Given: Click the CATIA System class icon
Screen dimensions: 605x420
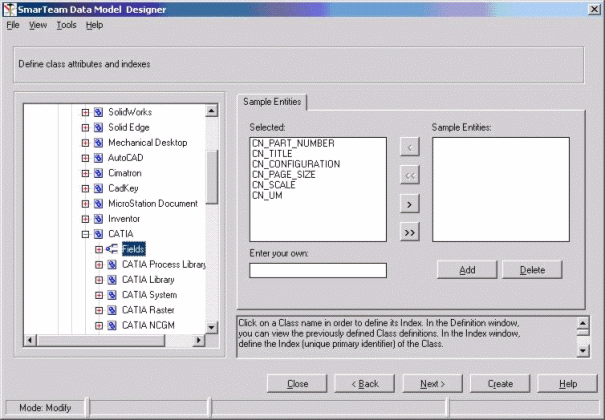Looking at the screenshot, I should point(112,295).
